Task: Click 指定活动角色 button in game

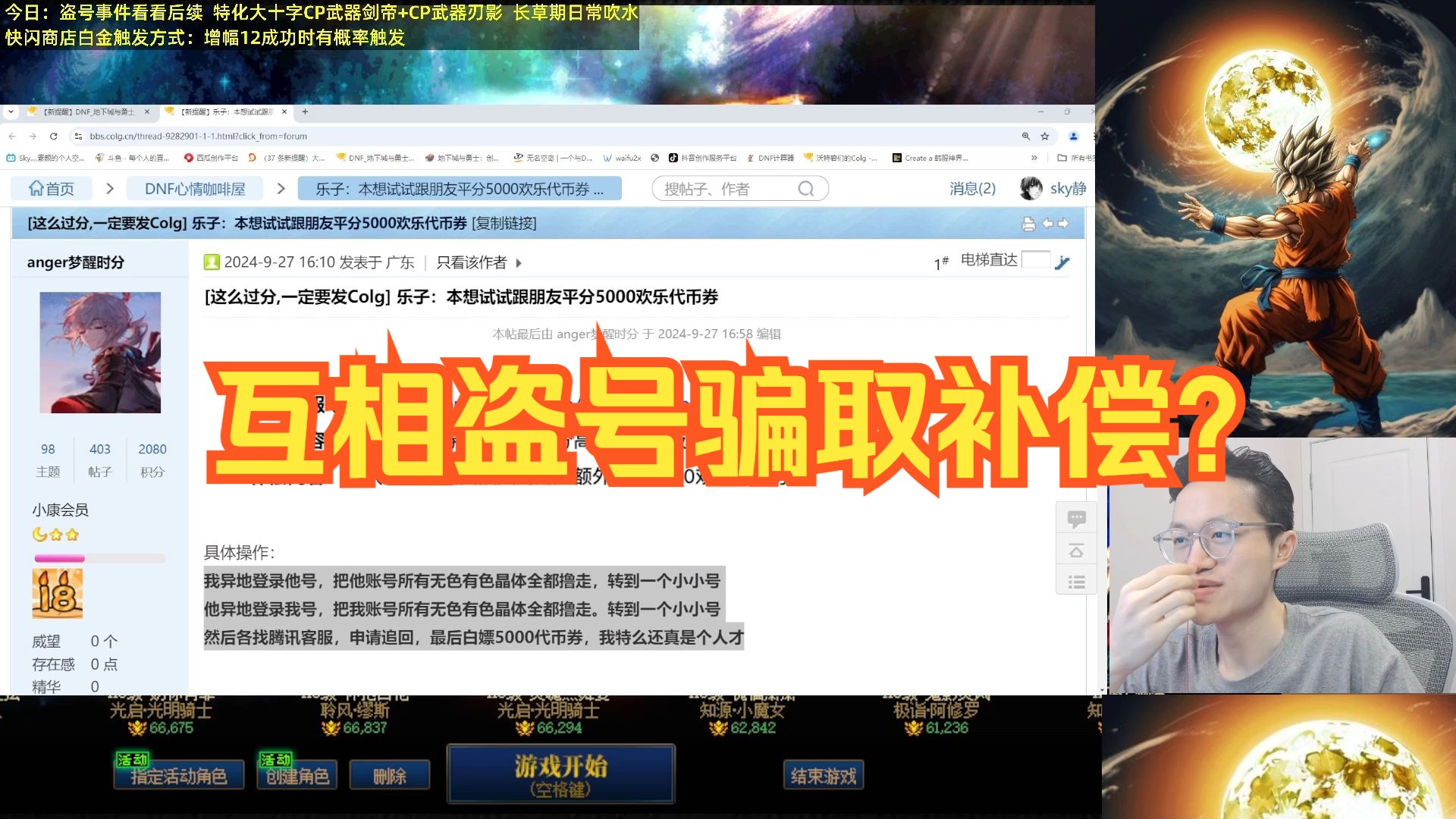Action: click(x=179, y=775)
